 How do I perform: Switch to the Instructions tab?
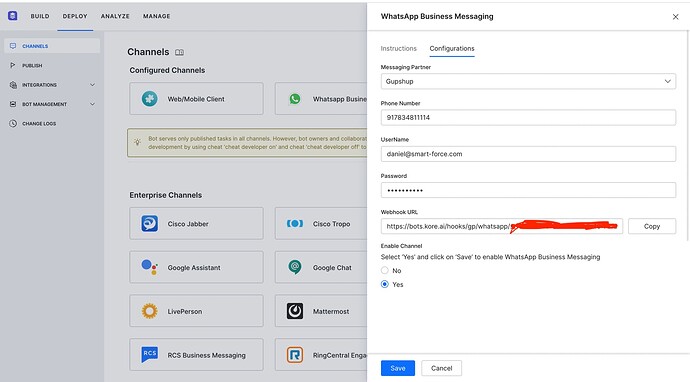click(398, 48)
